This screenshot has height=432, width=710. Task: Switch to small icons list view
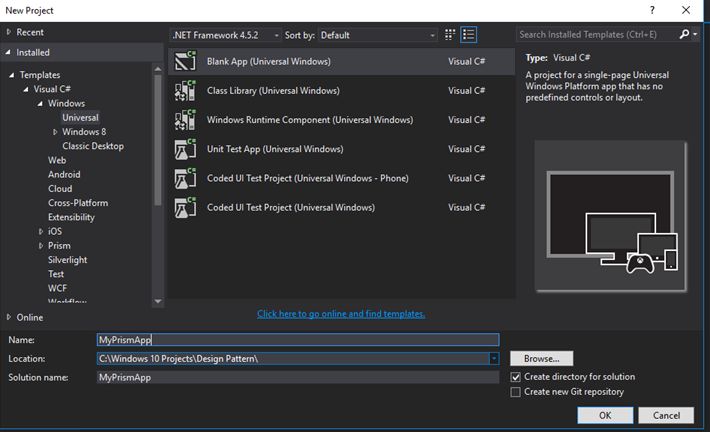(x=469, y=35)
